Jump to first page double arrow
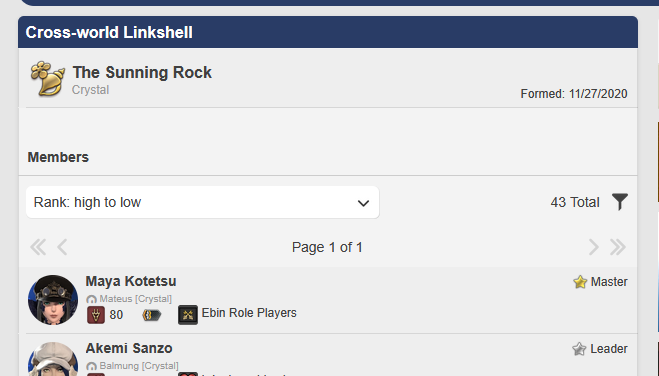The image size is (659, 376). coord(38,247)
